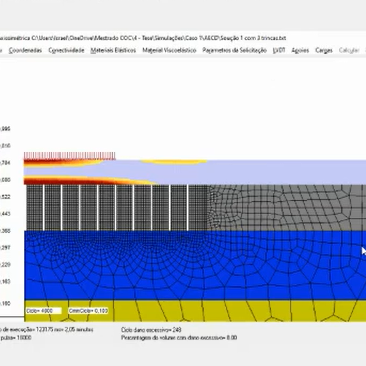Viewport: 366px width, 366px height.
Task: Select the yellow bottom subgrade layer
Action: pyautogui.click(x=195, y=311)
